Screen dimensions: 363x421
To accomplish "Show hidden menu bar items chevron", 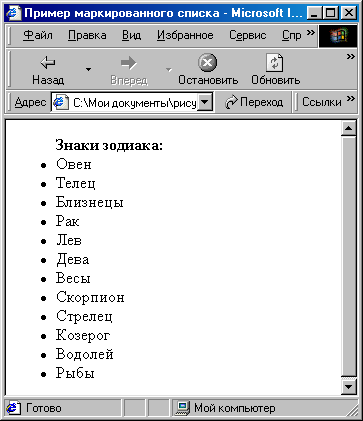I will [311, 32].
